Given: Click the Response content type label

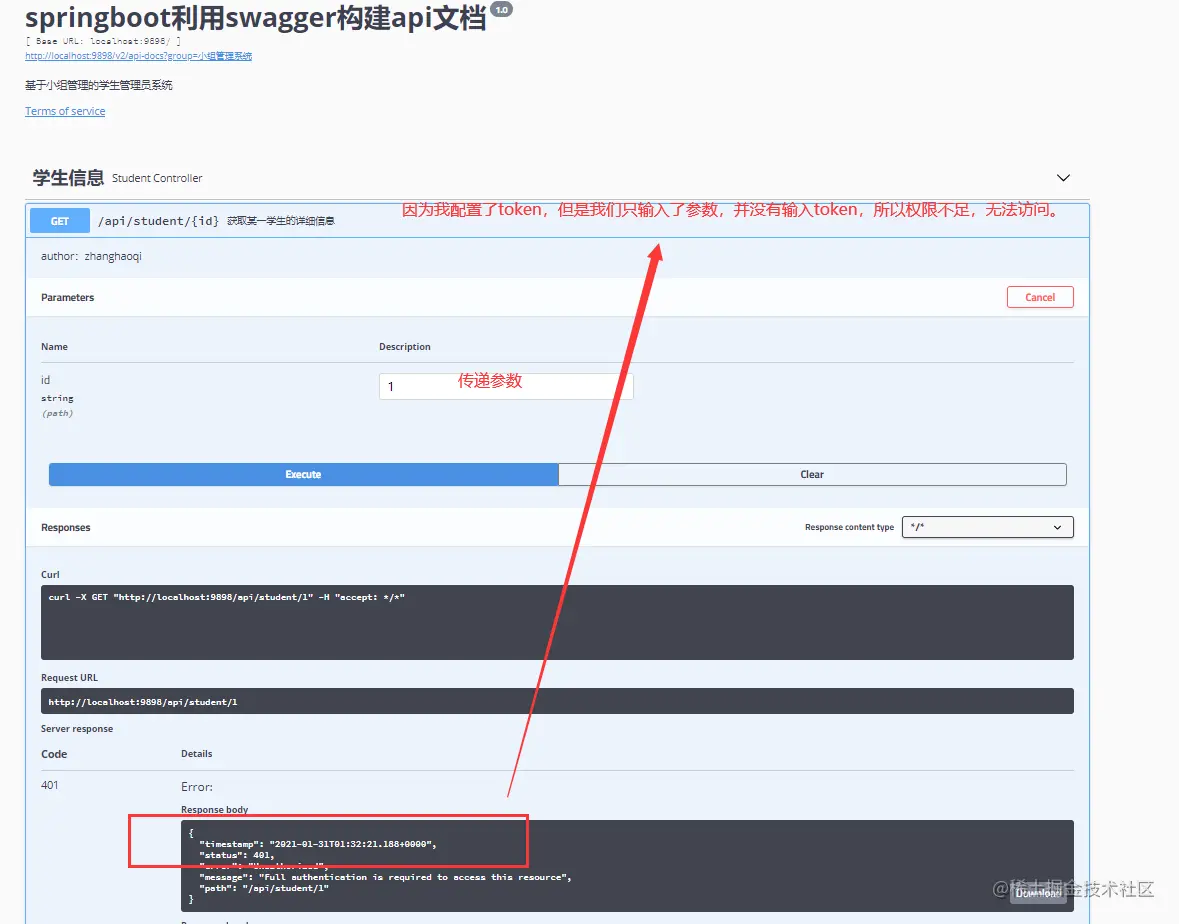Looking at the screenshot, I should tap(849, 527).
